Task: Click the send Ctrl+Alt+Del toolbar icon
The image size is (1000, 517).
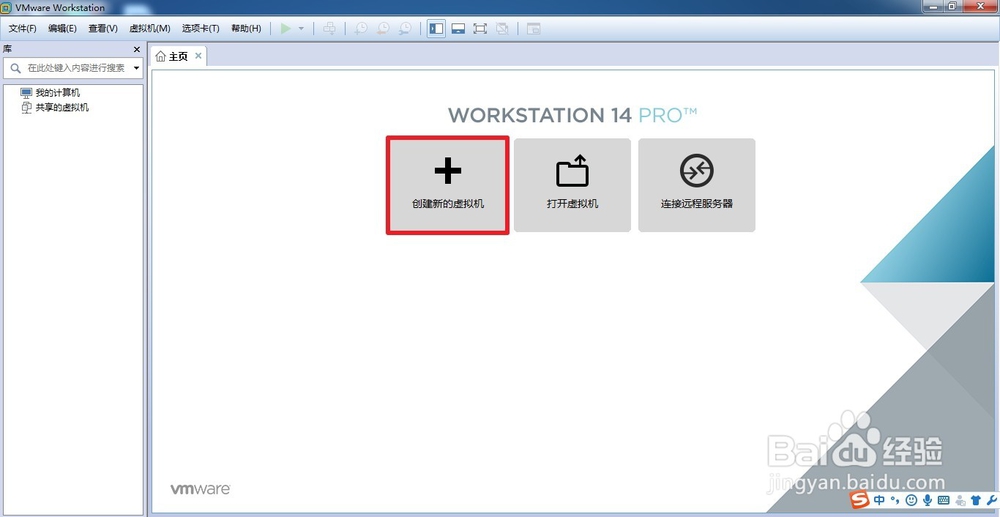Action: 329,29
